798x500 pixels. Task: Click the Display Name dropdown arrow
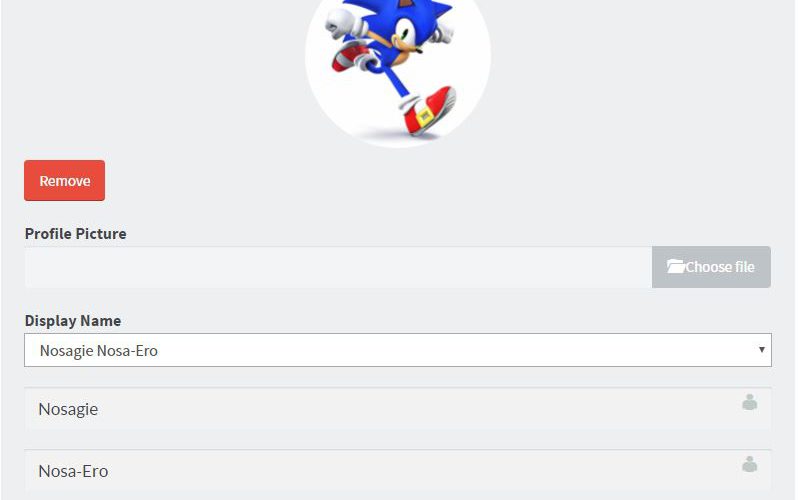point(761,350)
